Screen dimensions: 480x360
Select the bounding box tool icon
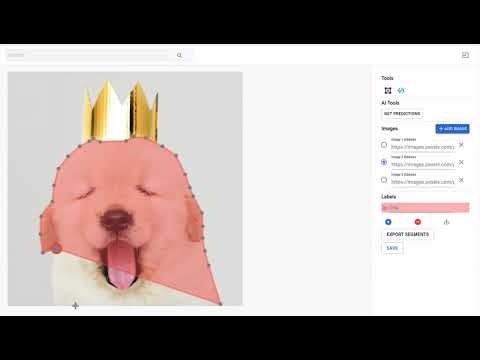click(x=388, y=90)
